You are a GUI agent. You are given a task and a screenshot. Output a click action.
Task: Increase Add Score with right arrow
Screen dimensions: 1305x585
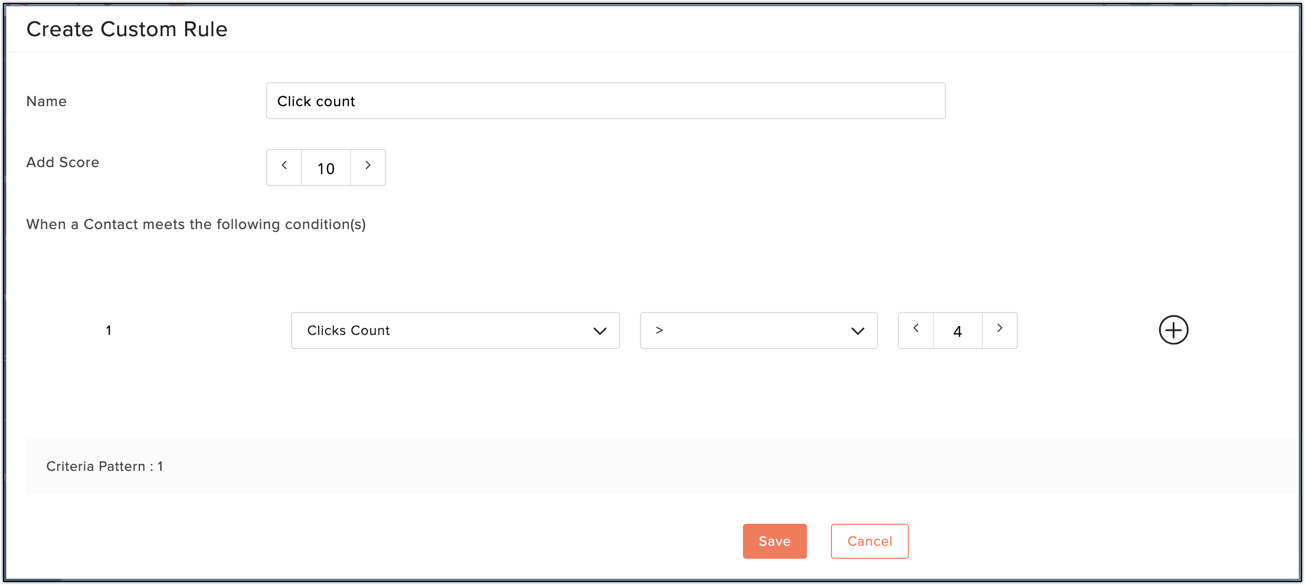coord(368,167)
